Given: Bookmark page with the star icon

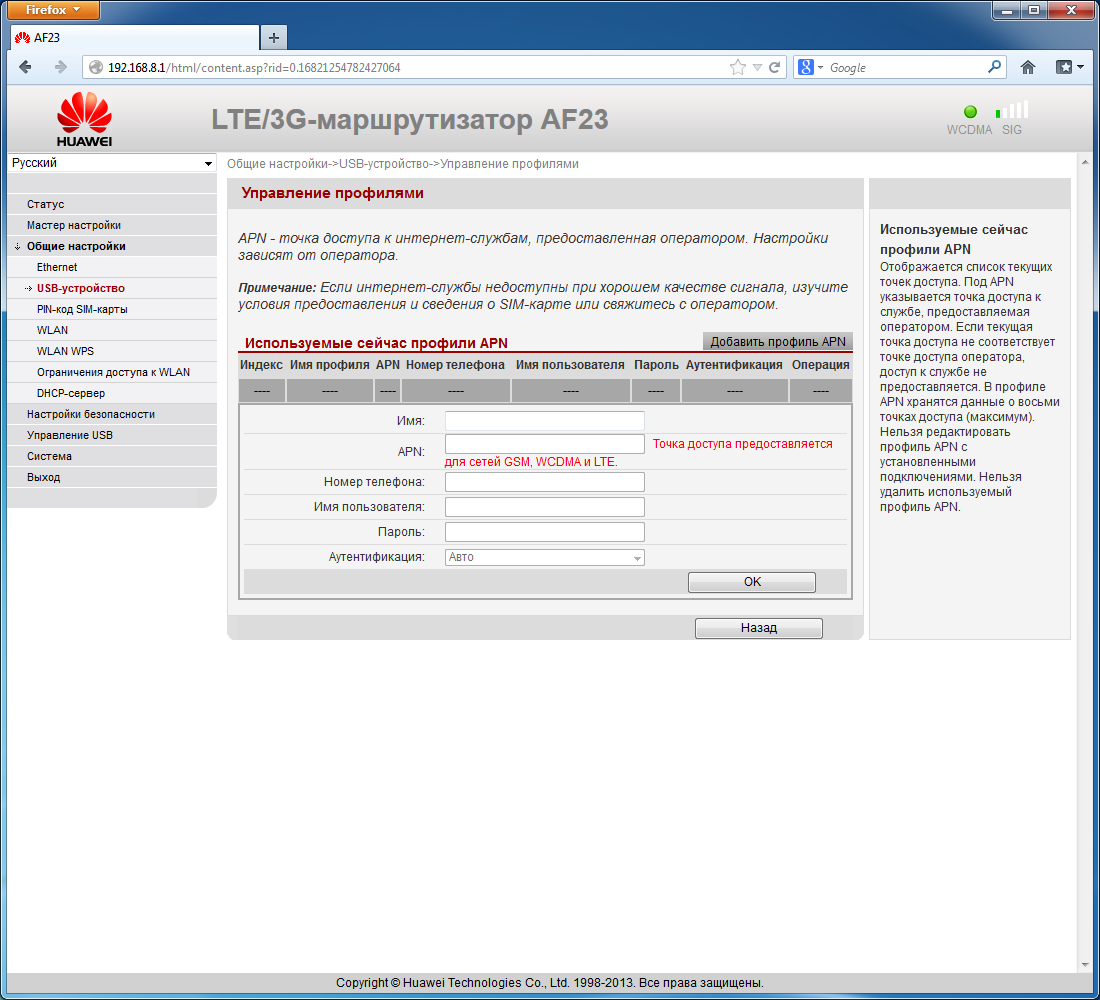Looking at the screenshot, I should 737,67.
